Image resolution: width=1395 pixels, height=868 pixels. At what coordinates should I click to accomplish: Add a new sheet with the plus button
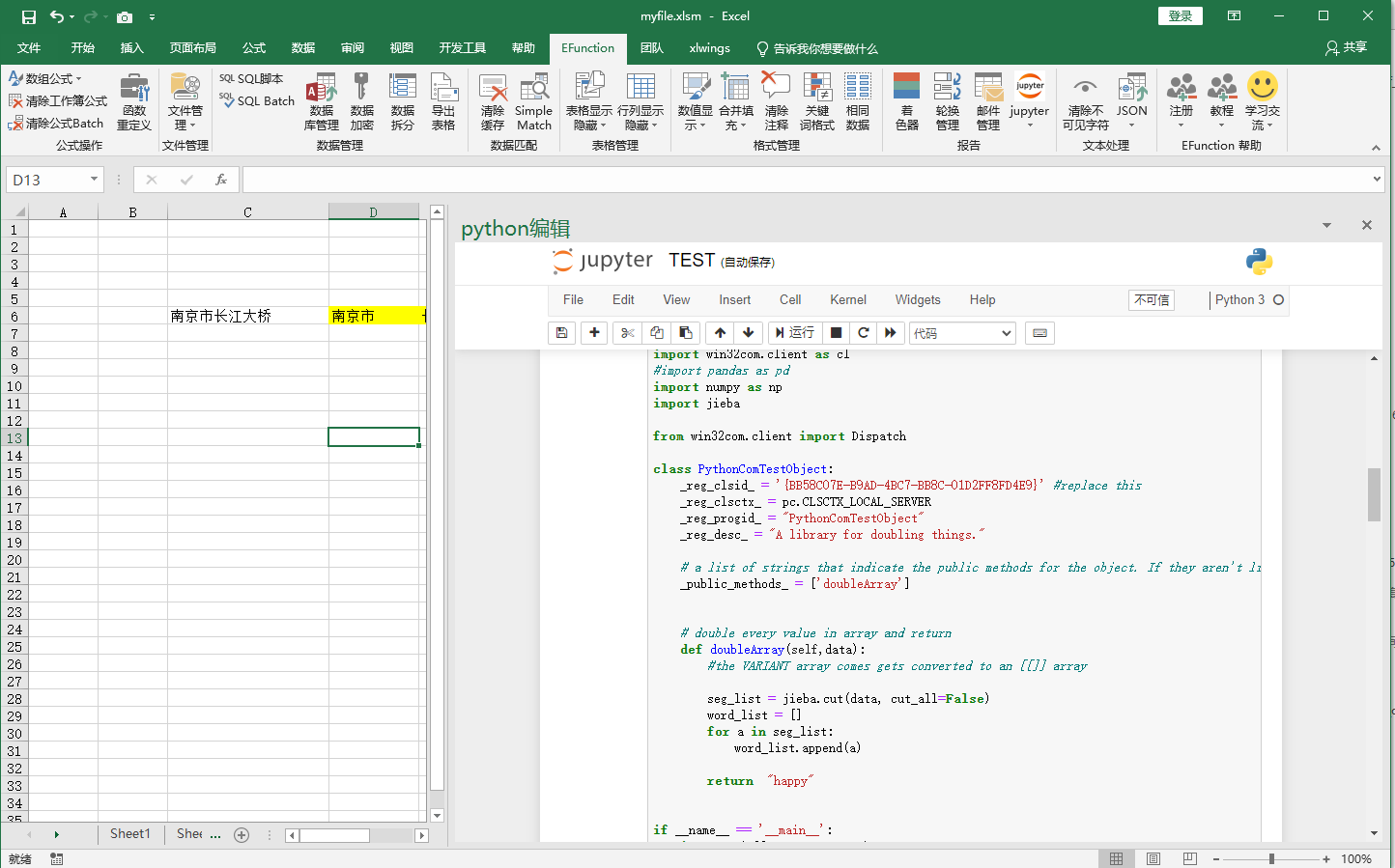pos(242,835)
